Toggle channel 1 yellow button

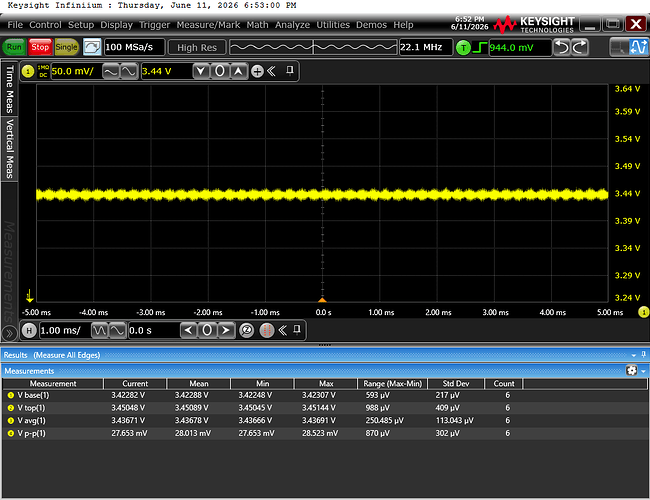click(28, 71)
